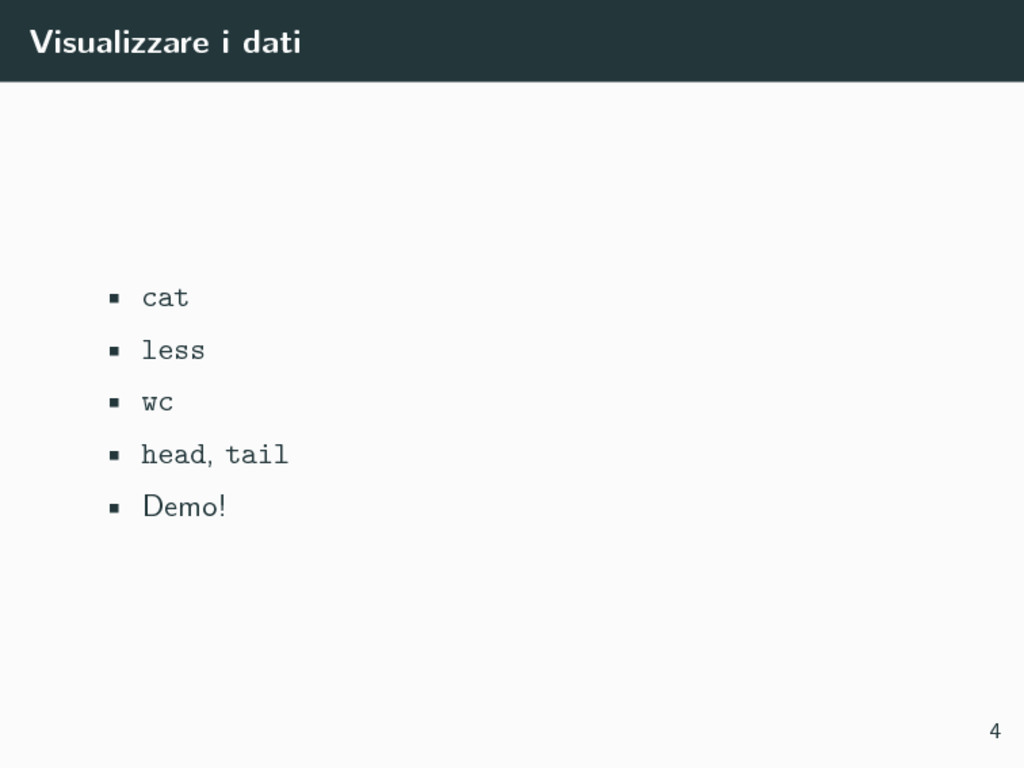Viewport: 1024px width, 768px height.
Task: Click the Demo! list item text
Action: 184,506
